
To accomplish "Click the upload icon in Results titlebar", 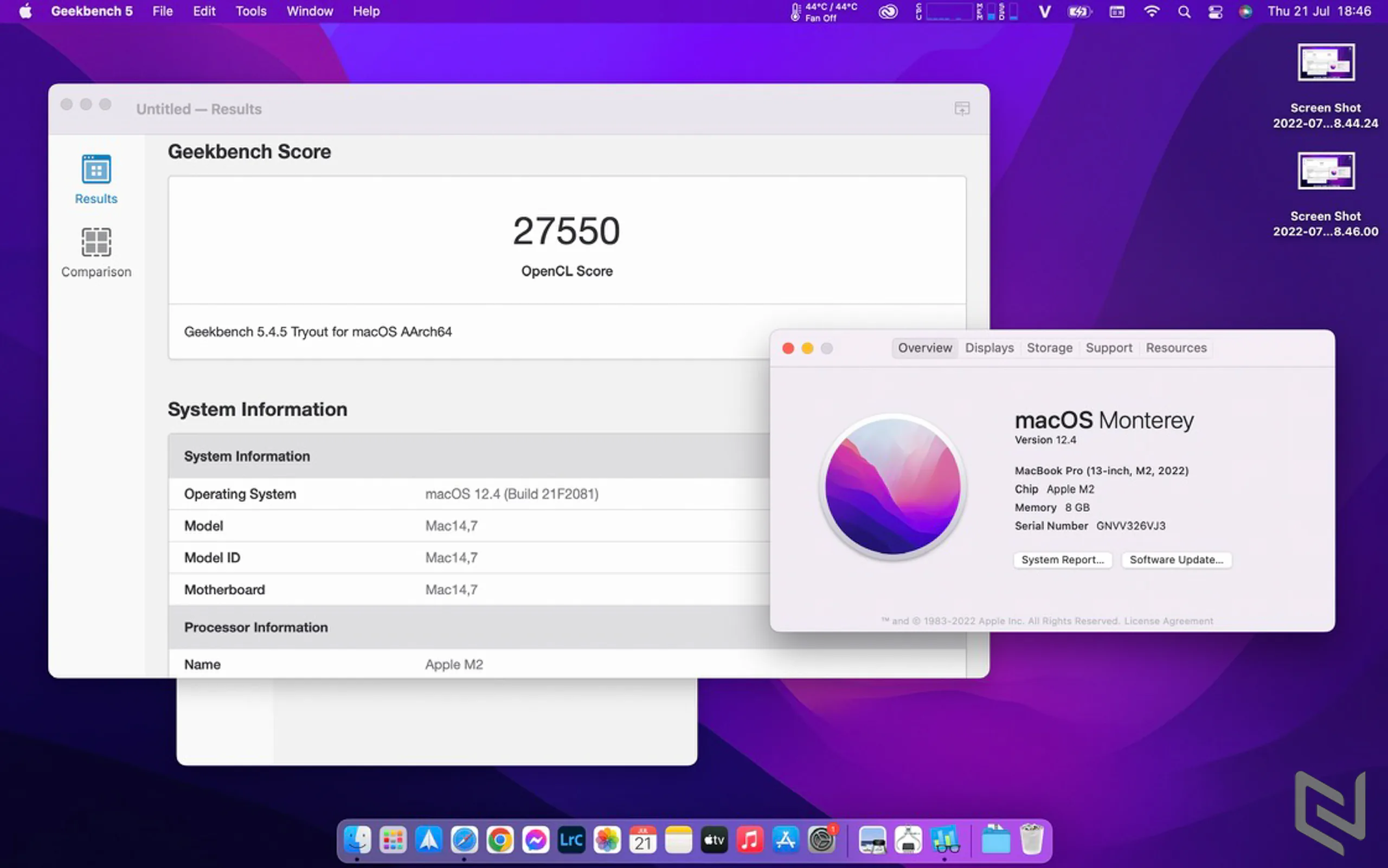I will click(x=961, y=108).
